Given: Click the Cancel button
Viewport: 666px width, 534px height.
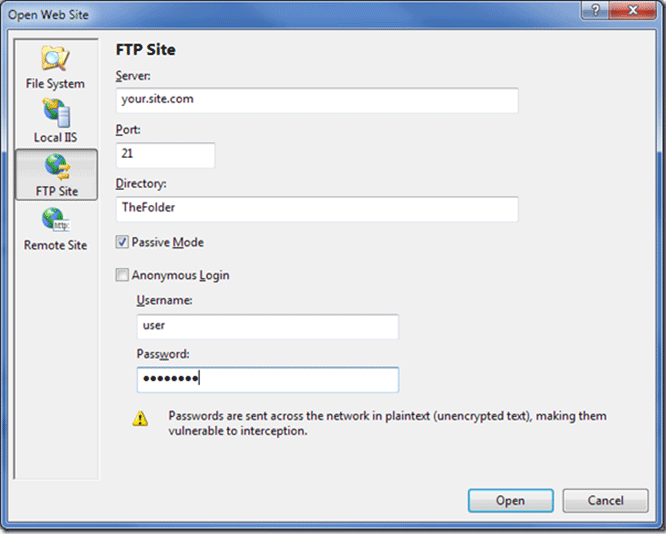Looking at the screenshot, I should click(605, 500).
